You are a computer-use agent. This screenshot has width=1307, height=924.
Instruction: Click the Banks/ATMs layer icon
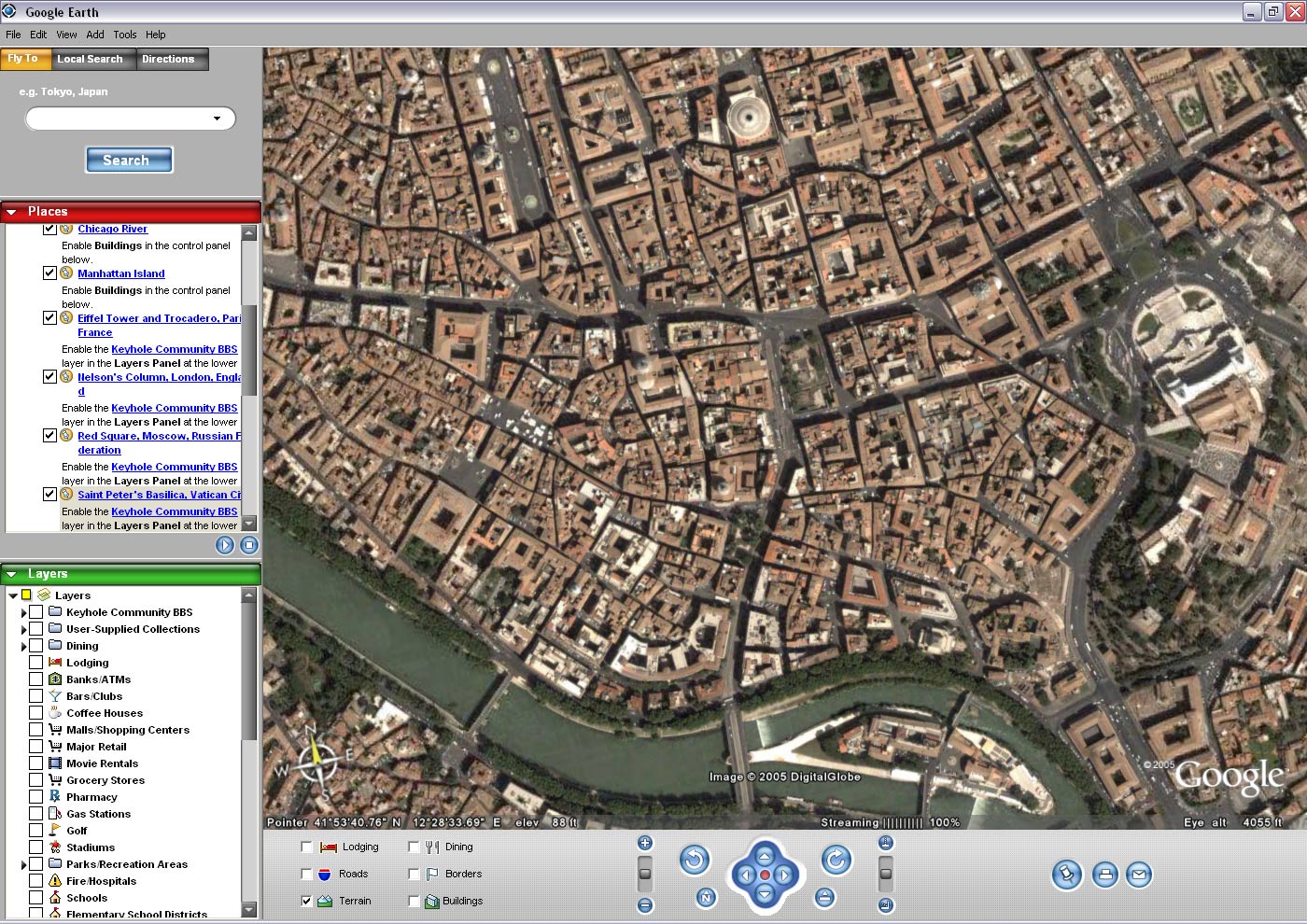[x=55, y=679]
